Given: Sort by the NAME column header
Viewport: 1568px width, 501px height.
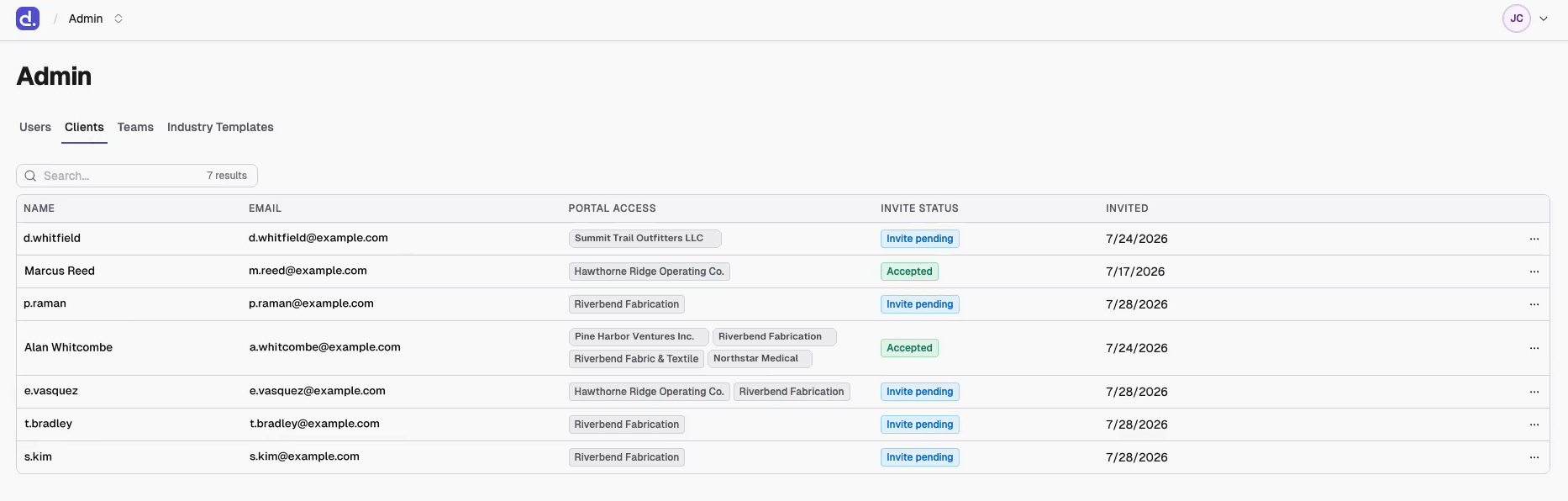Looking at the screenshot, I should (x=39, y=208).
